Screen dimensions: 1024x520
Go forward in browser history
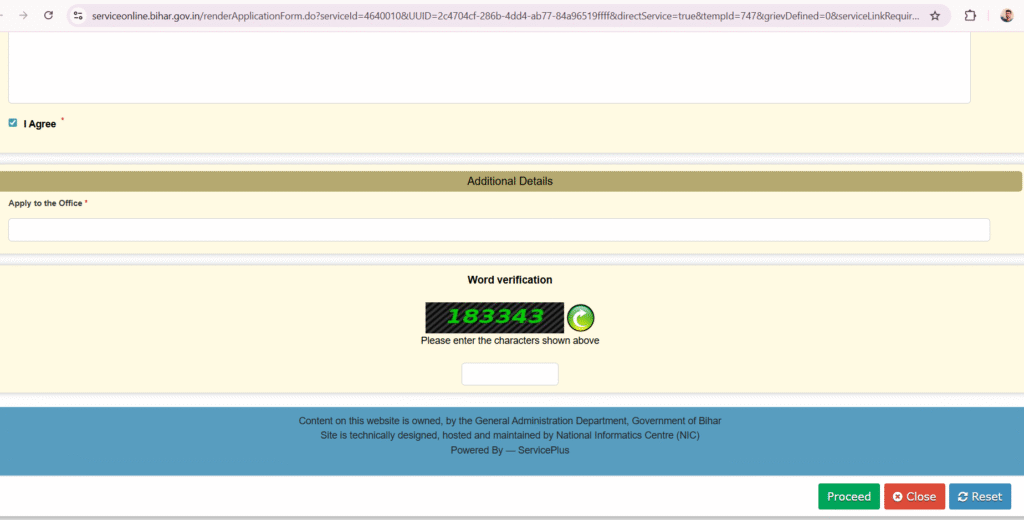point(23,15)
